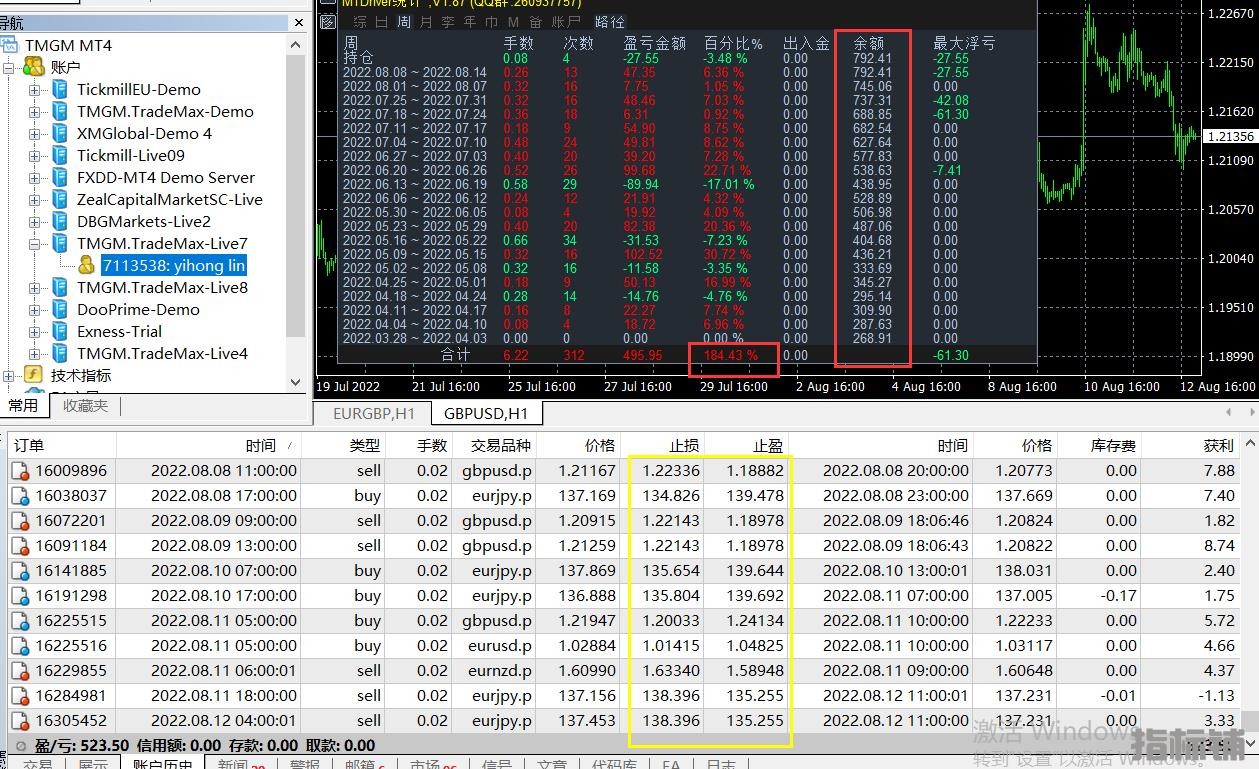Open the 账户历史 terminal tab
Viewport: 1259px width, 769px height.
click(x=167, y=763)
